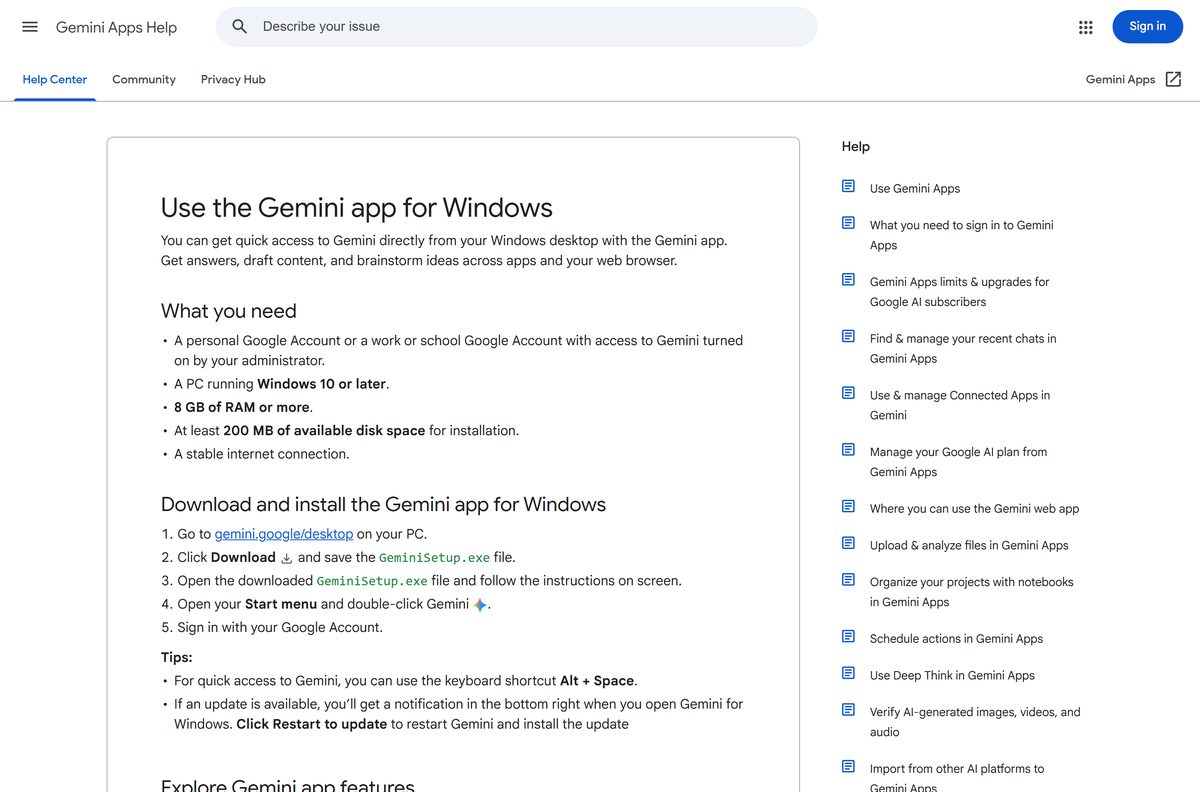Click the icon beside Schedule actions
1200x792 pixels.
tap(848, 638)
